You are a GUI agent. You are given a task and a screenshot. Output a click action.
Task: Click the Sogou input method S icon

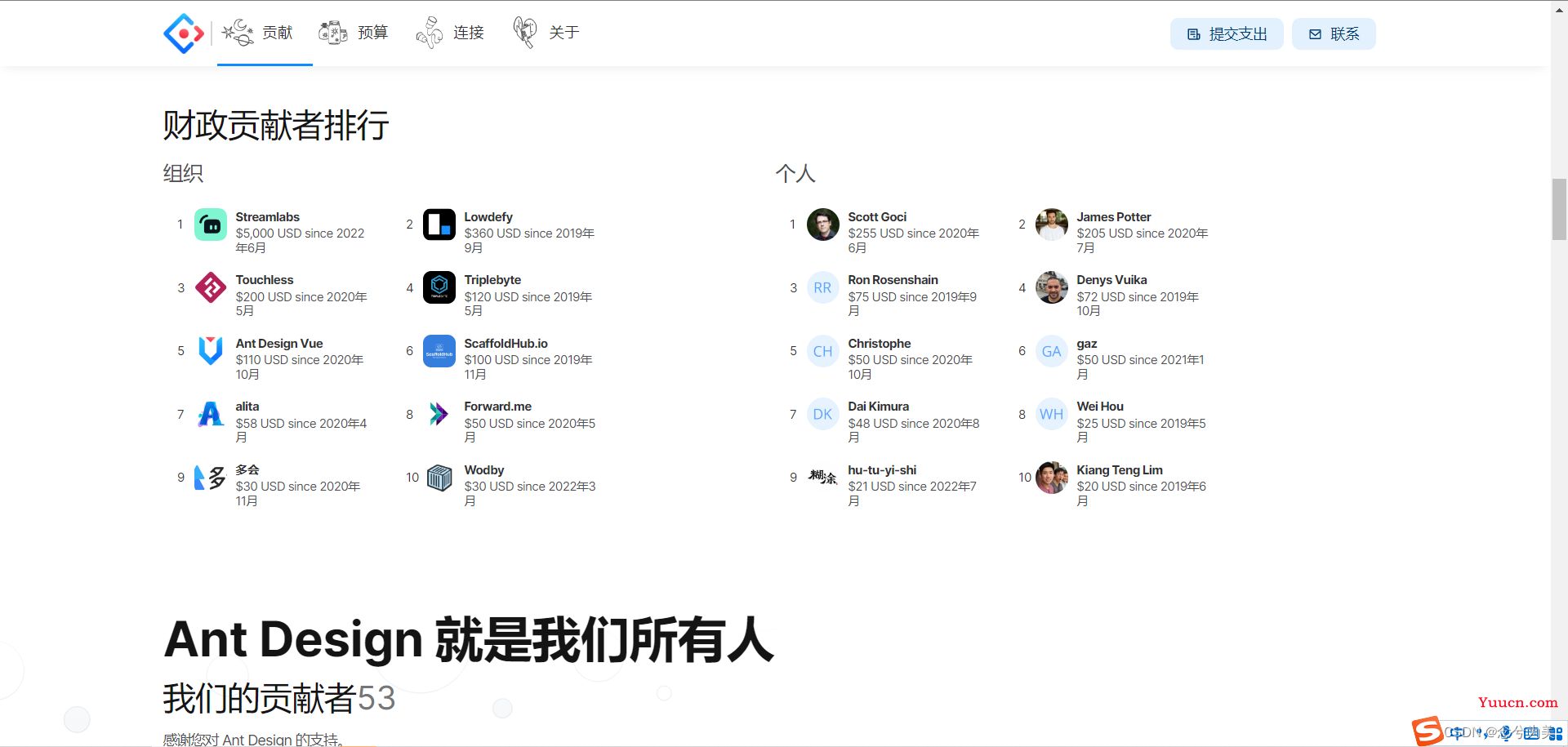tap(1428, 731)
